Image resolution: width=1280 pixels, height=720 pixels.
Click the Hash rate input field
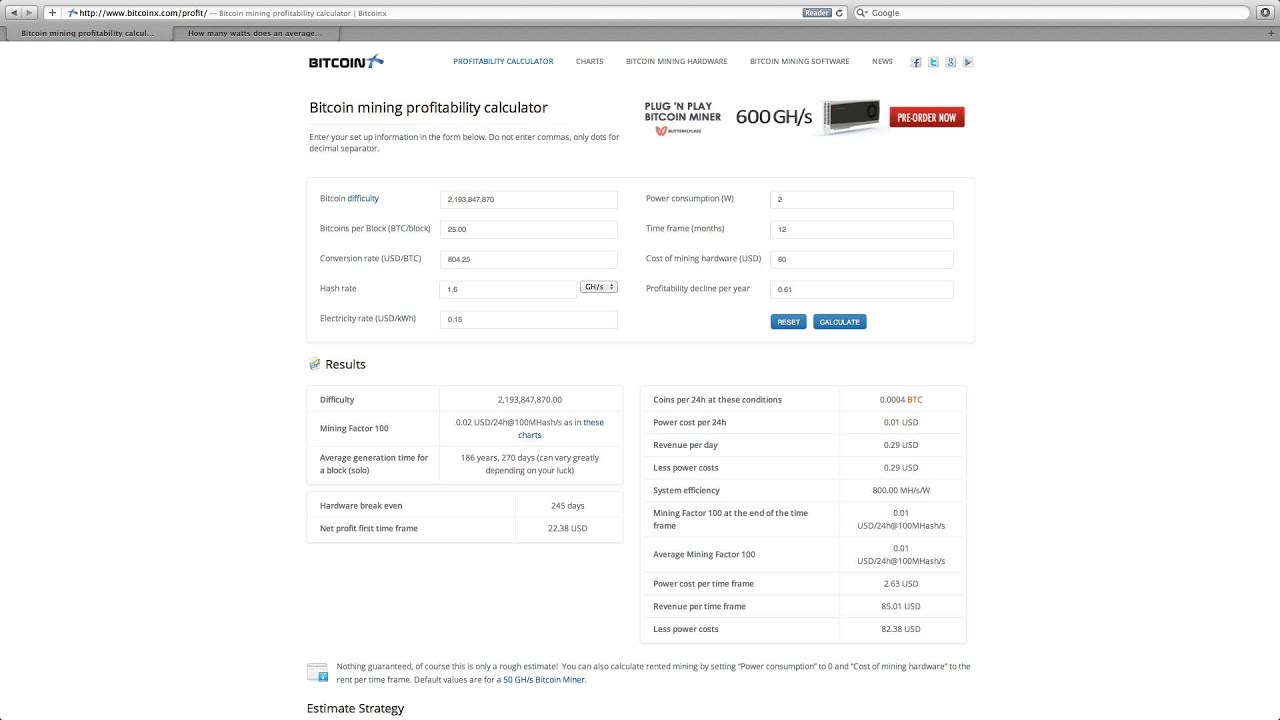pyautogui.click(x=508, y=289)
